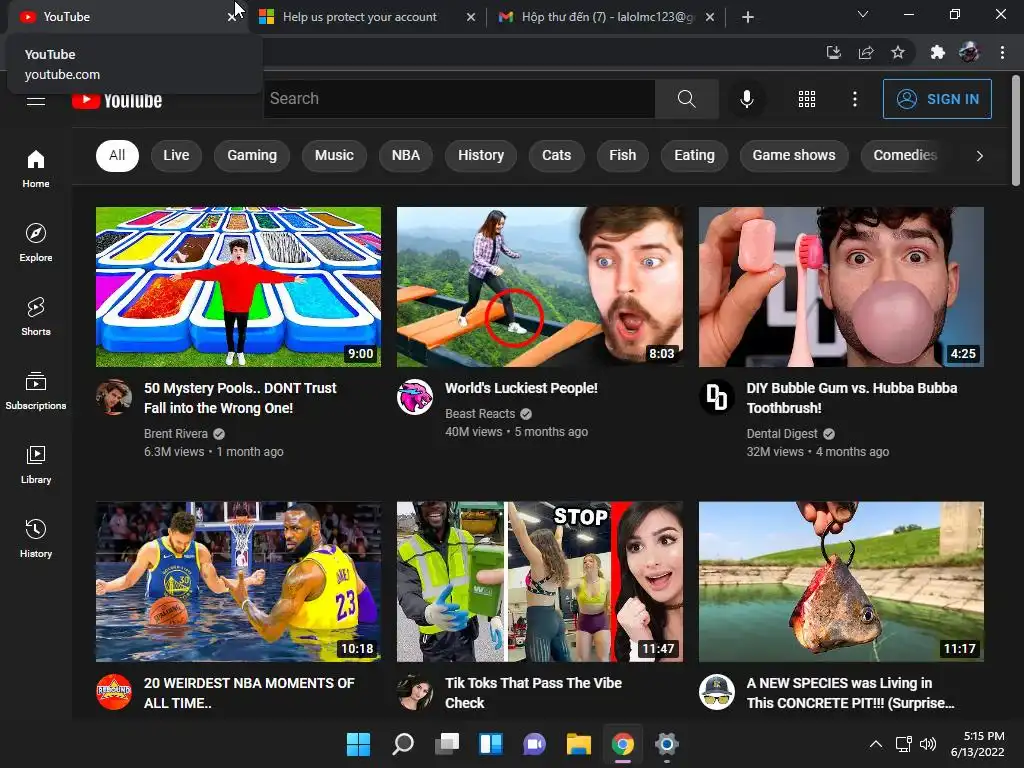This screenshot has height=768, width=1024.
Task: Click Beast Reacts channel avatar
Action: tap(415, 397)
